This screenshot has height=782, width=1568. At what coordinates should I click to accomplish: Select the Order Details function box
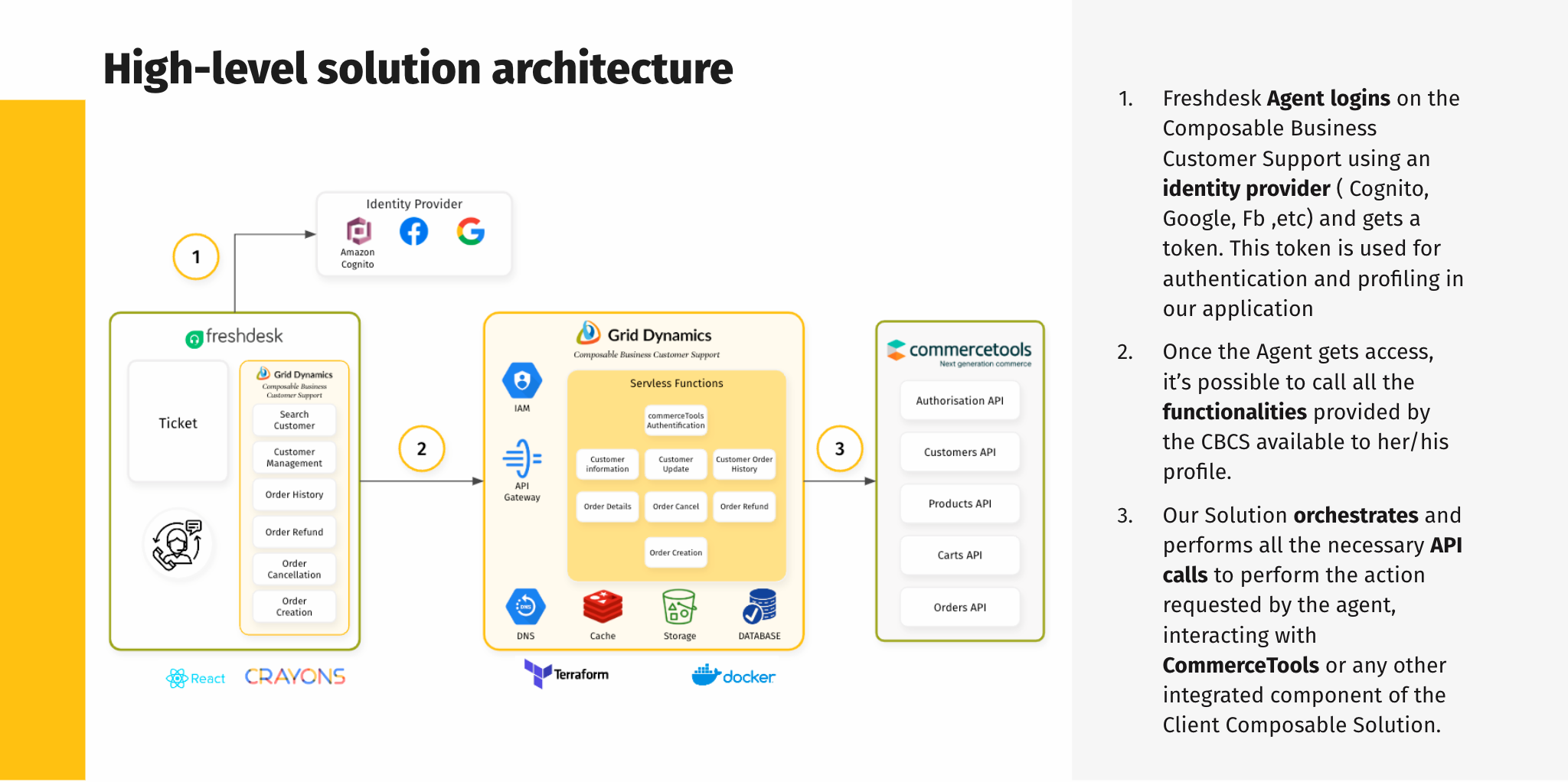point(608,507)
